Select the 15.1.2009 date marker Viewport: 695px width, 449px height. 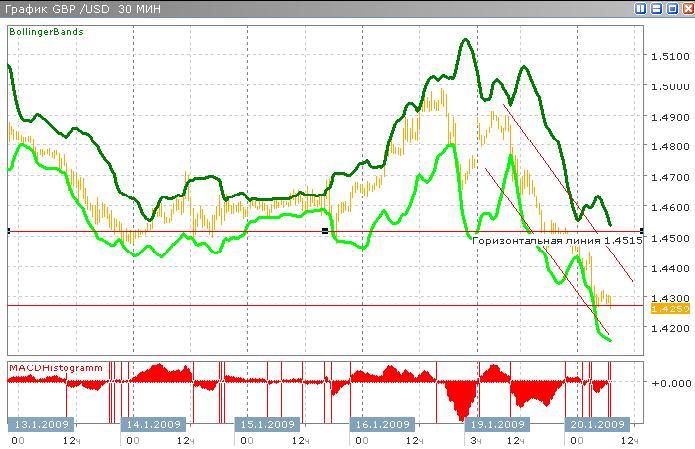[x=267, y=424]
